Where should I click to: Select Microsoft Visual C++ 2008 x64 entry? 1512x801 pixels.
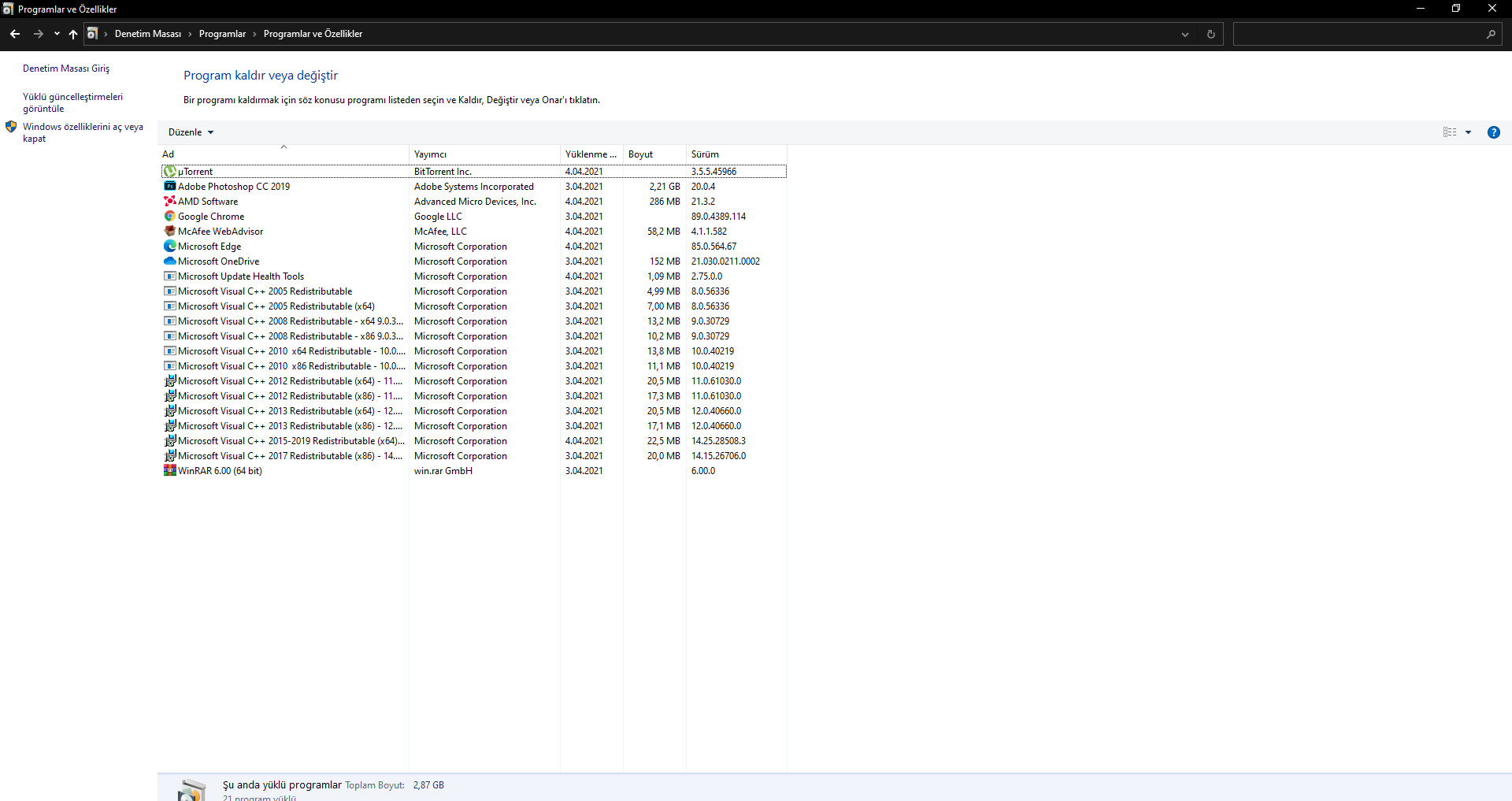click(x=474, y=321)
